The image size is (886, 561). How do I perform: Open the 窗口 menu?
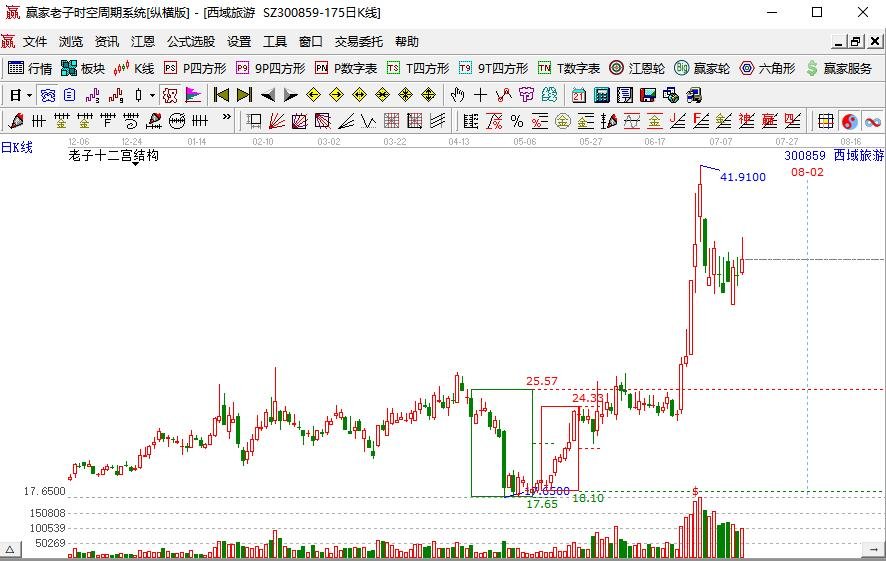click(310, 41)
